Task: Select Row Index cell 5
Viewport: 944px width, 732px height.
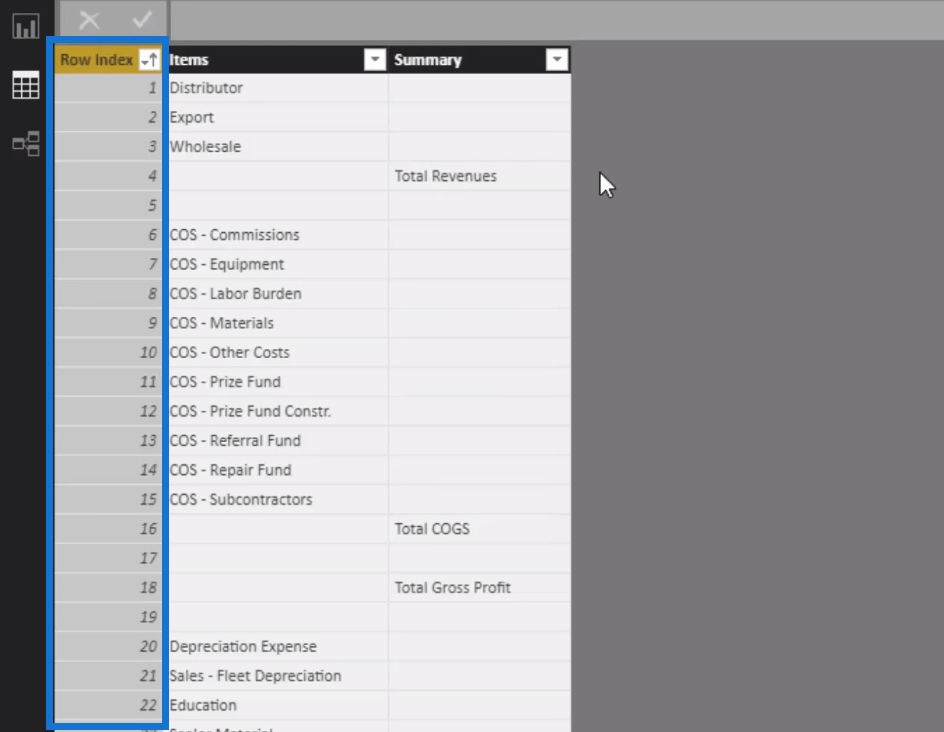Action: tap(108, 206)
